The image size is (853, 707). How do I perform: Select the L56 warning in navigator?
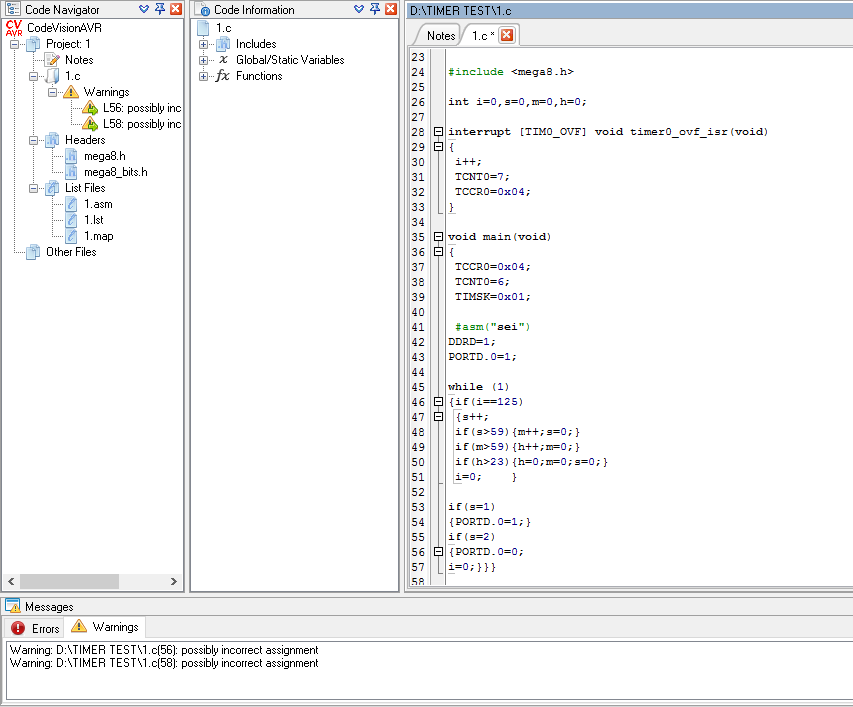pyautogui.click(x=140, y=108)
